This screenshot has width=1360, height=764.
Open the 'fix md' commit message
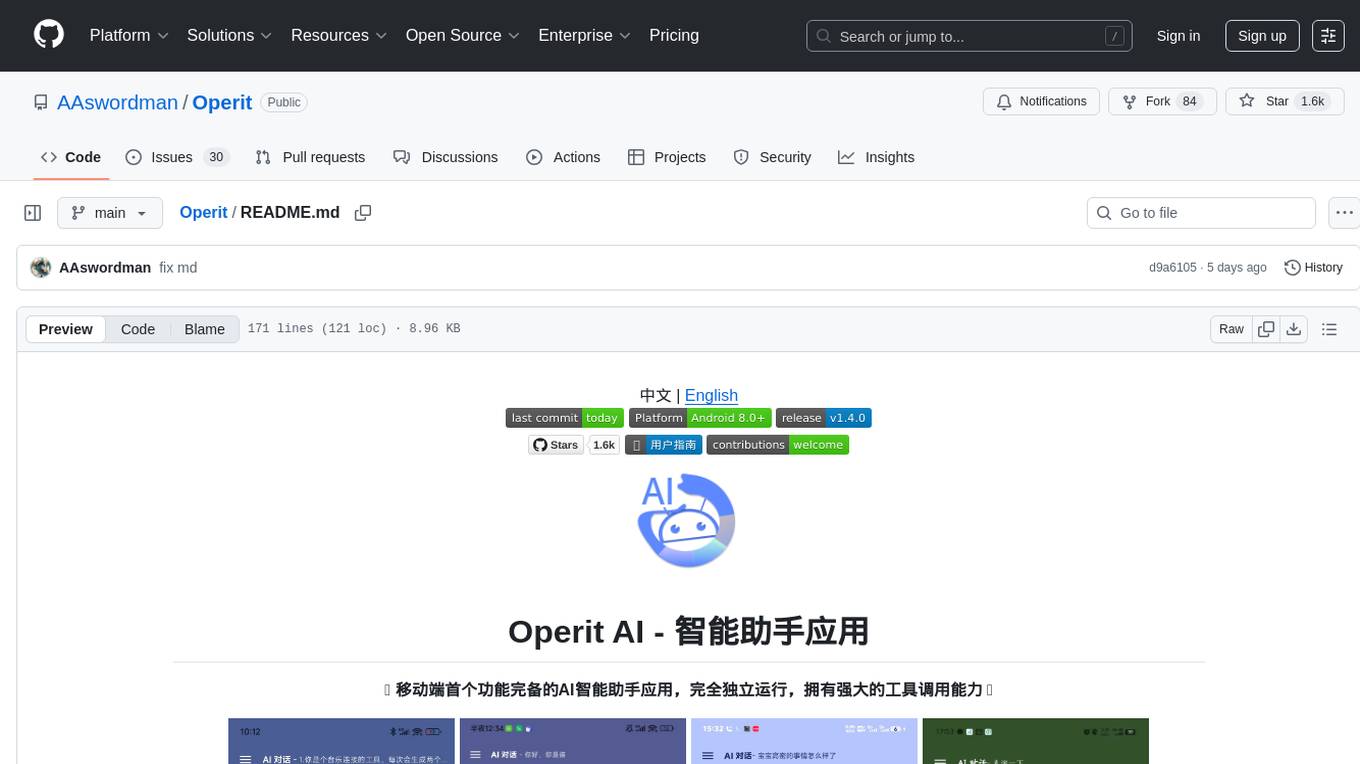[178, 268]
